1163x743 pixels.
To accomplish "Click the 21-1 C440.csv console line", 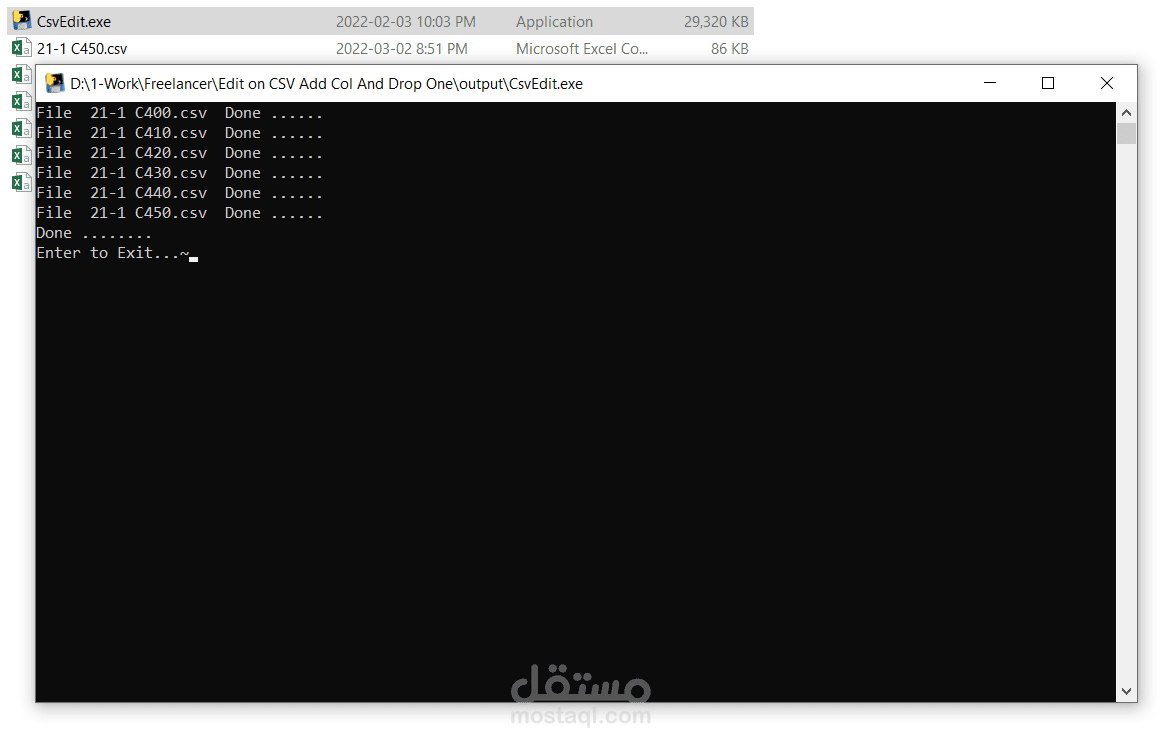I will (179, 193).
